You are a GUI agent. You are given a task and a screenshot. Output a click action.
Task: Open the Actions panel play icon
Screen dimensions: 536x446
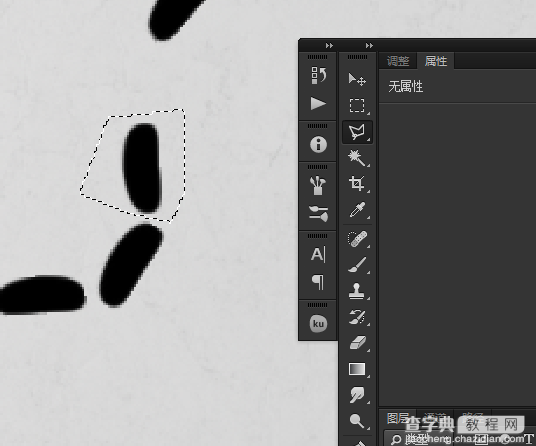tap(318, 104)
